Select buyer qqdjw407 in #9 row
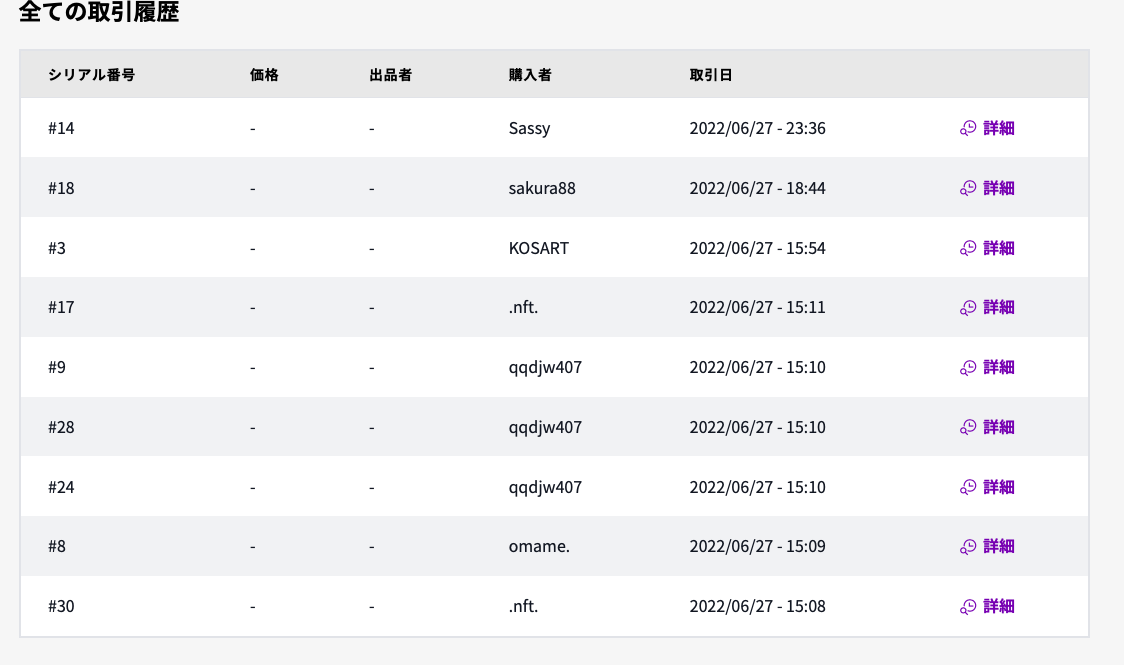Viewport: 1124px width, 665px height. click(x=545, y=368)
